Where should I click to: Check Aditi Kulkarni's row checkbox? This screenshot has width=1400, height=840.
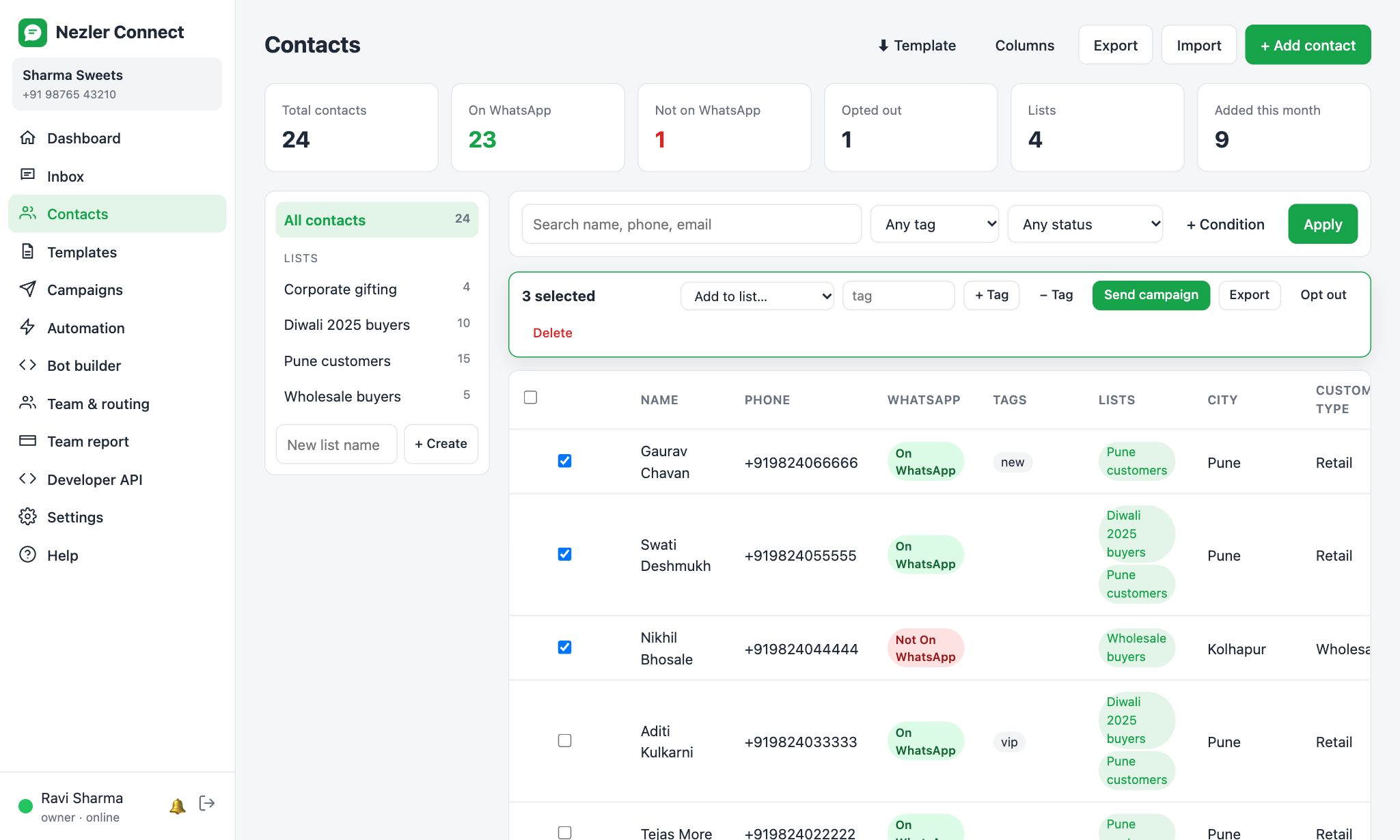(564, 740)
